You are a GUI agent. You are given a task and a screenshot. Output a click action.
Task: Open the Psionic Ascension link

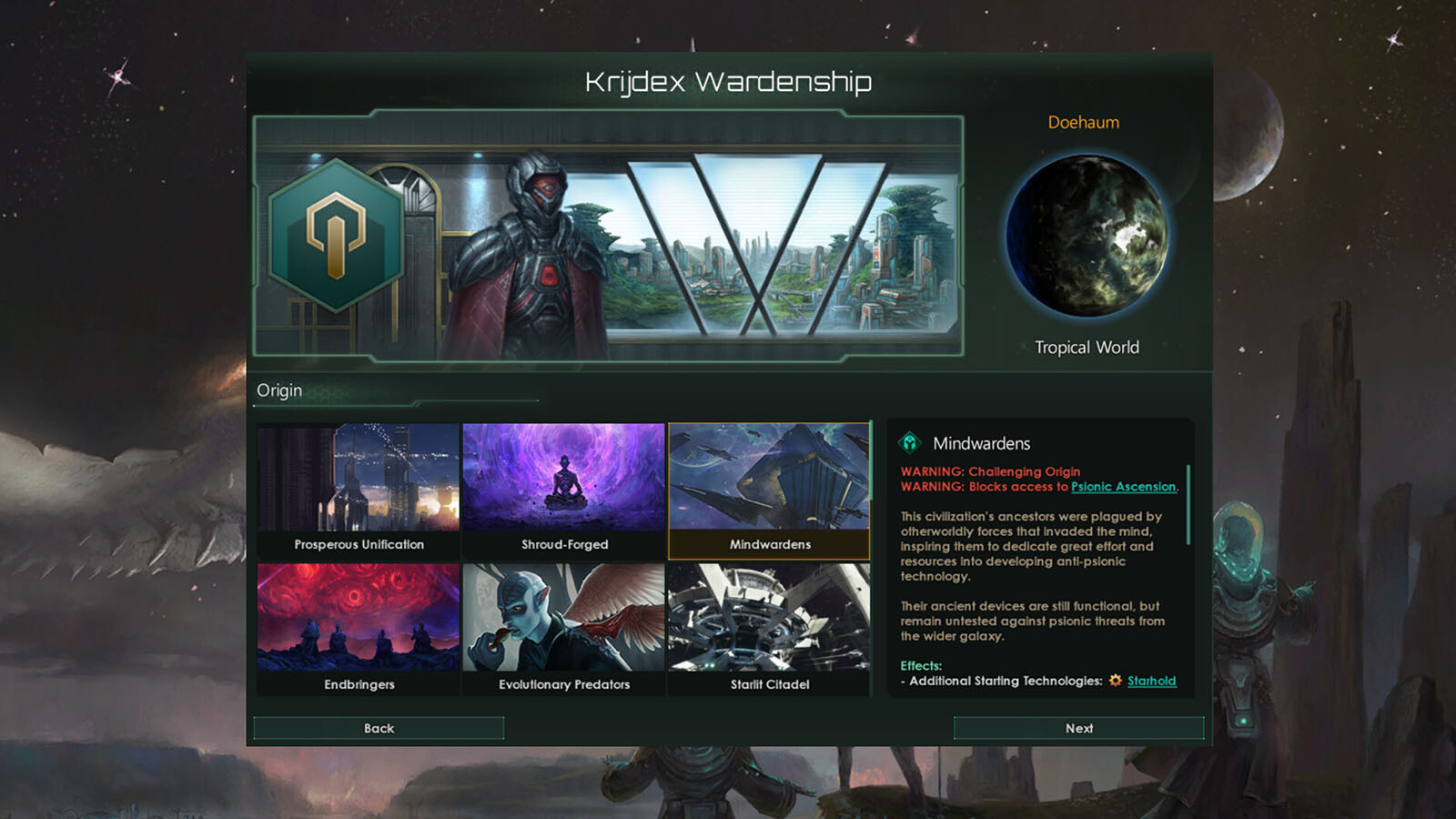click(x=1124, y=487)
